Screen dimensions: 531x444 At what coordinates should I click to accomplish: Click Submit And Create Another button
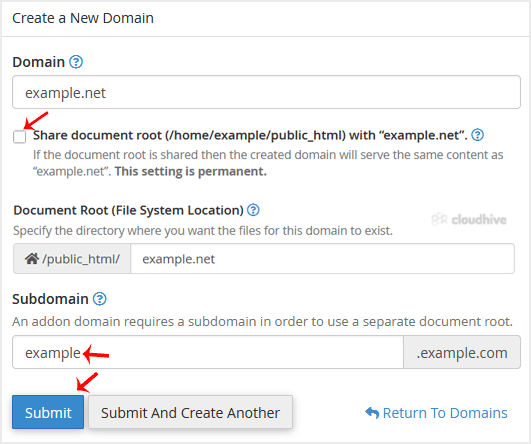coord(190,412)
